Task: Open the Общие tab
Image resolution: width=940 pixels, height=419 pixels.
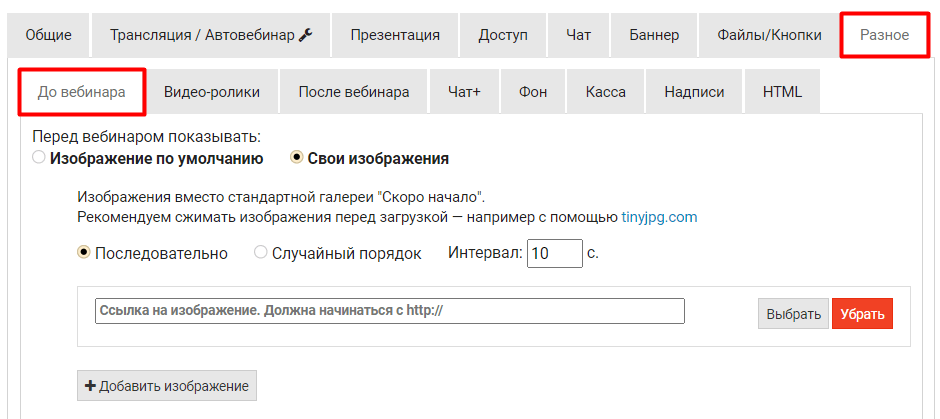Action: click(48, 35)
